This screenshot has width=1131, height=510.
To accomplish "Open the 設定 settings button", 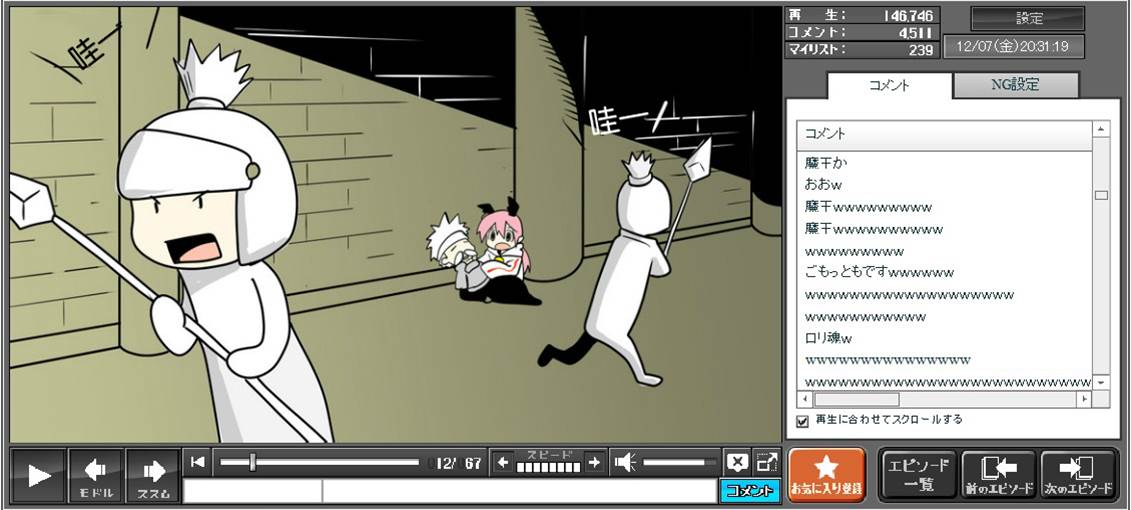I will 1028,18.
